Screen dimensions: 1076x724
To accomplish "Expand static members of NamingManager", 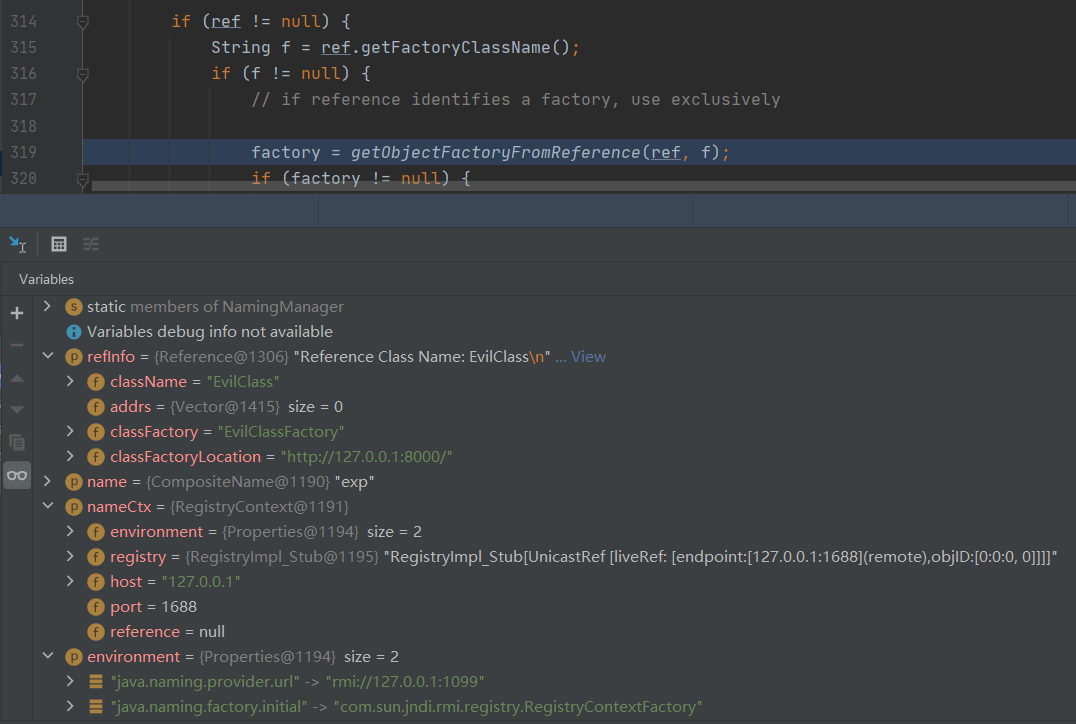I will (x=47, y=307).
